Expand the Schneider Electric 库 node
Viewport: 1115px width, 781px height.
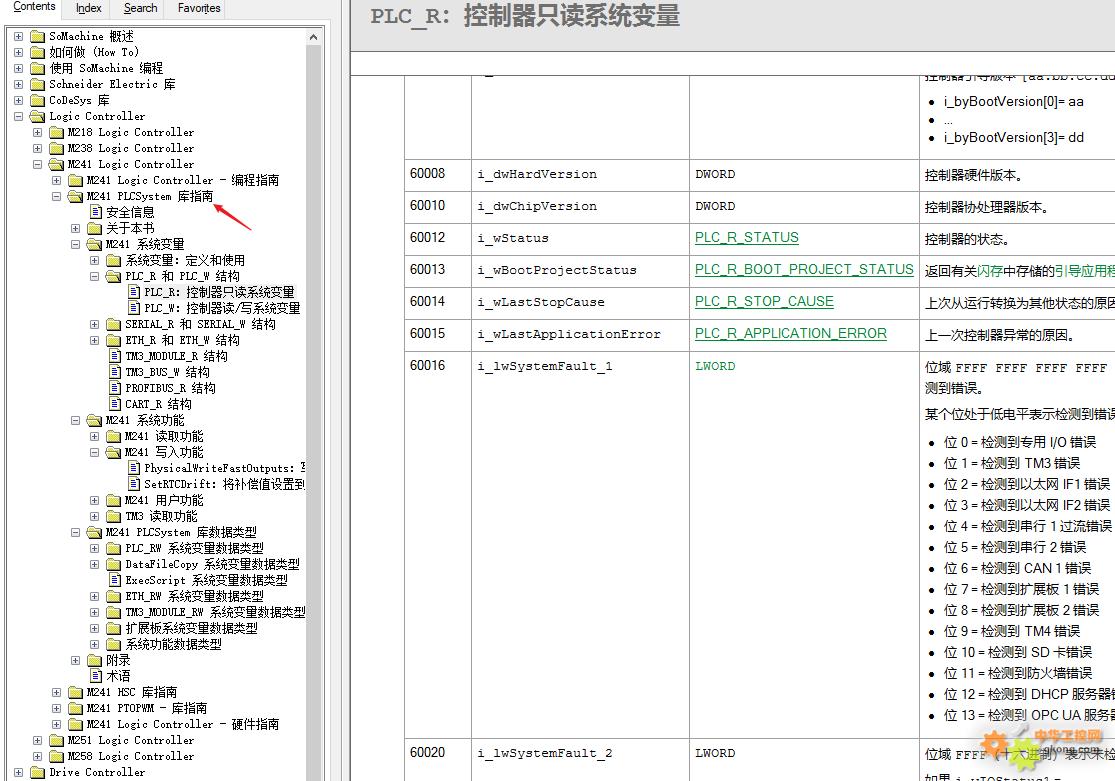pos(18,84)
